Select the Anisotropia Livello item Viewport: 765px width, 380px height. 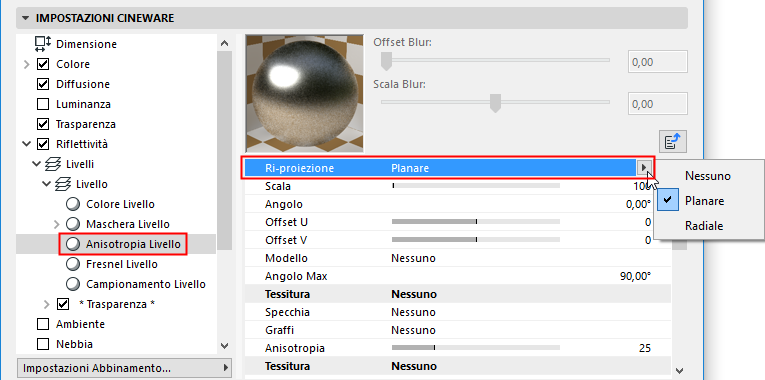[133, 244]
